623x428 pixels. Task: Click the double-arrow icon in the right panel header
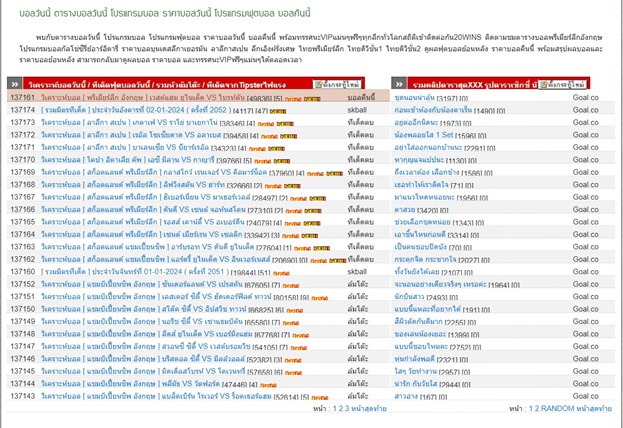pyautogui.click(x=399, y=84)
